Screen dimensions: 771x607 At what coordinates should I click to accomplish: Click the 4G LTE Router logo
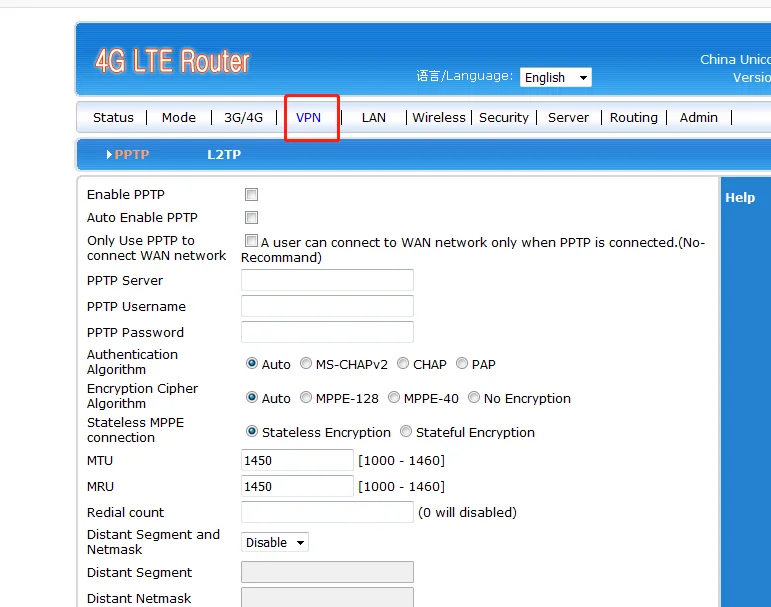172,61
